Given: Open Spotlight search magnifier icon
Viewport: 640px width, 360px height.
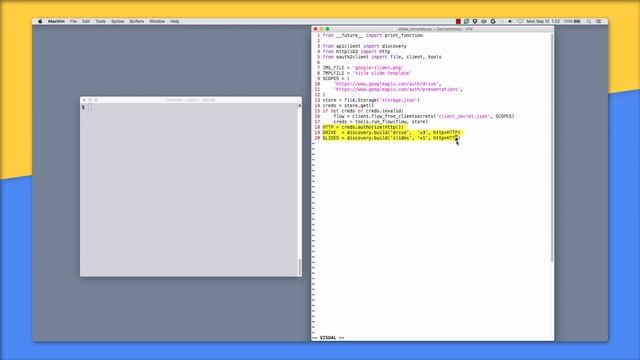Looking at the screenshot, I should point(589,21).
